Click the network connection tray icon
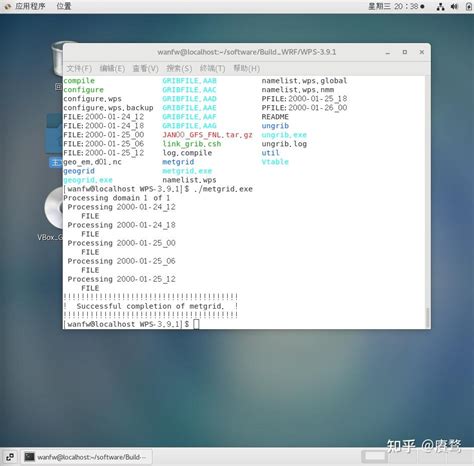474x466 pixels. (x=440, y=6)
